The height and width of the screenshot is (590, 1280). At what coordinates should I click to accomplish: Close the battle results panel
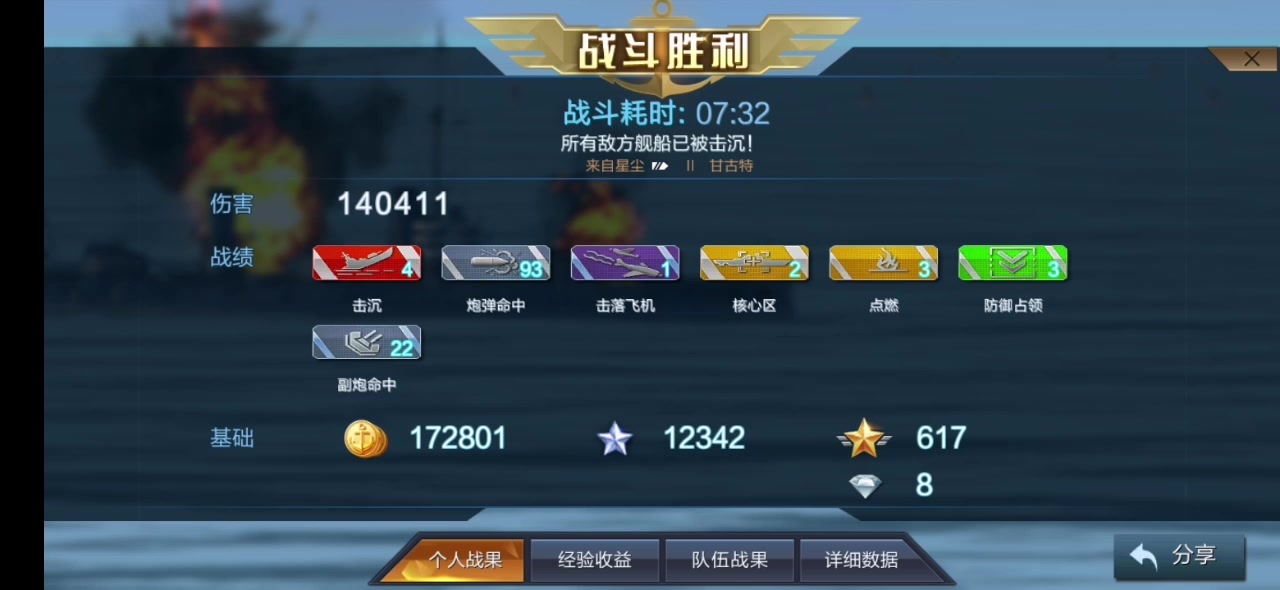1251,59
